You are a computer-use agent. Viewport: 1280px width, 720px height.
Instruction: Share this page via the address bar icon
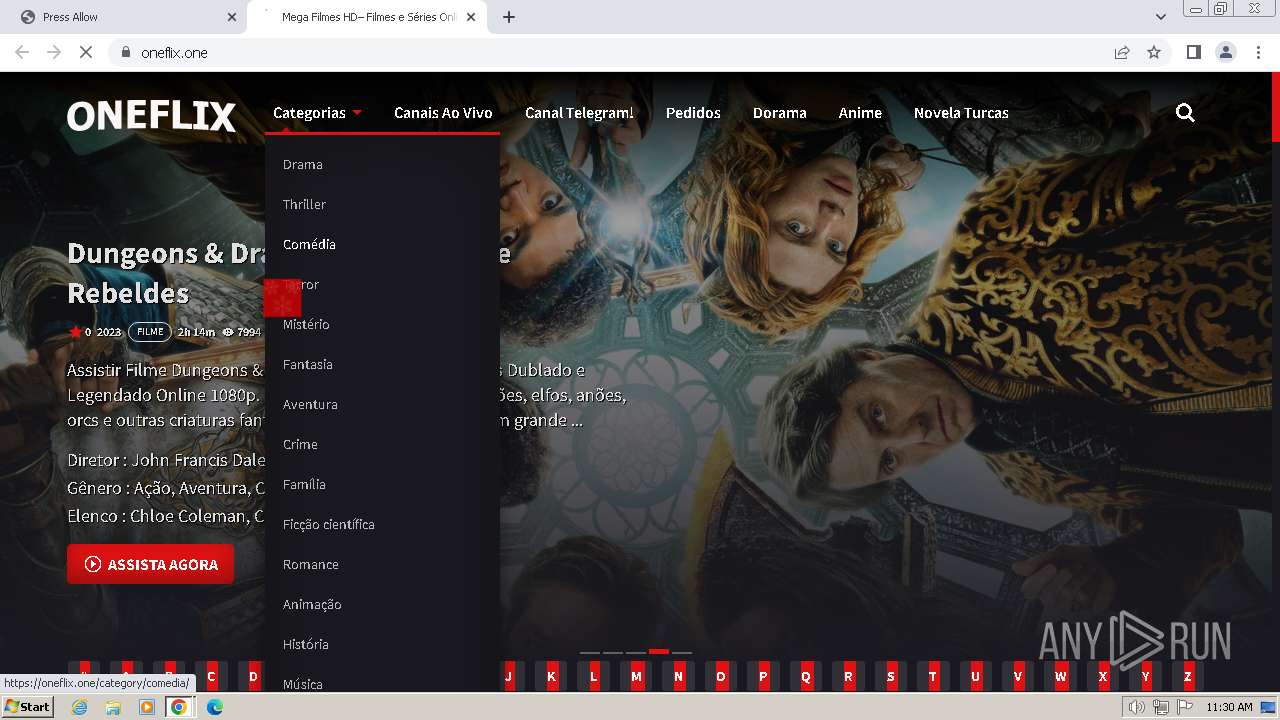(x=1122, y=52)
